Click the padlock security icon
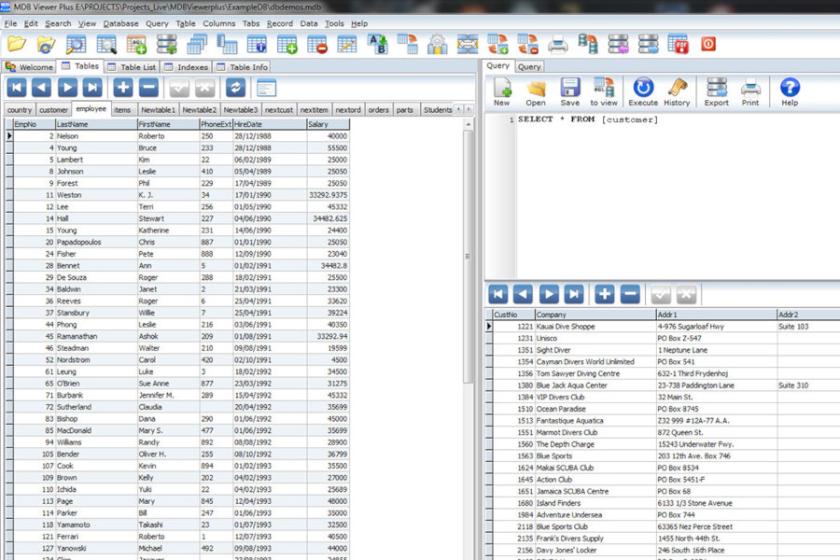This screenshot has height=560, width=840. click(437, 44)
